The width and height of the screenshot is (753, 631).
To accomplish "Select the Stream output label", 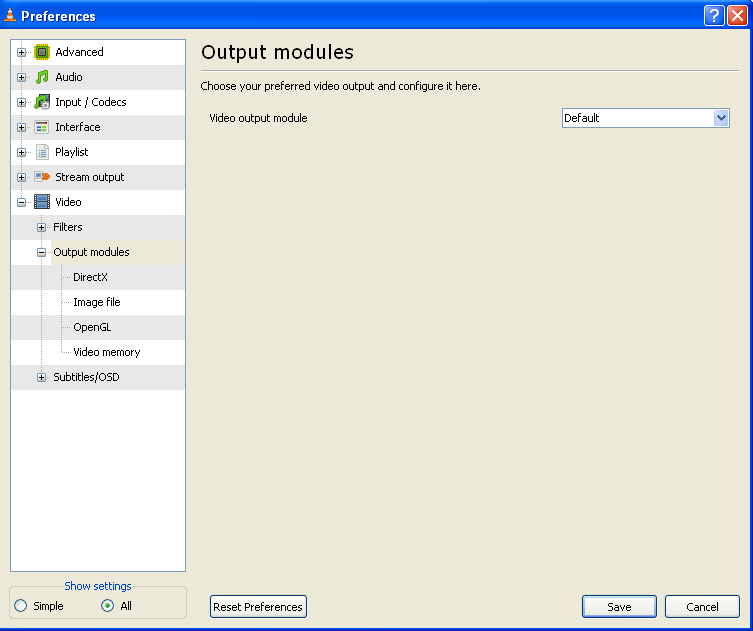I will coord(90,177).
